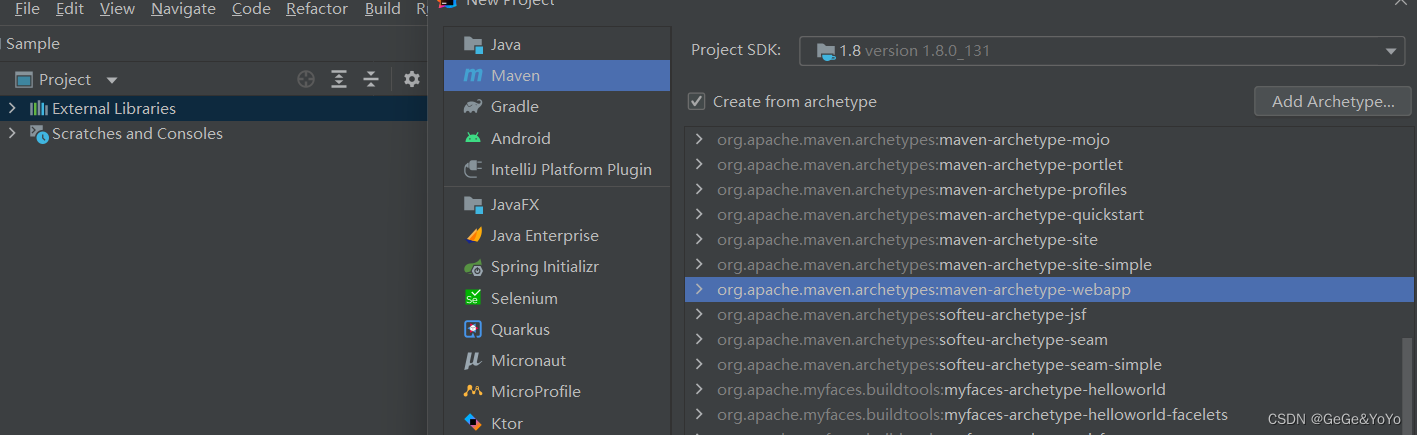Screen dimensions: 1417x435
Task: Expand the softeu-archetype-jsf chevron
Action: coord(699,315)
